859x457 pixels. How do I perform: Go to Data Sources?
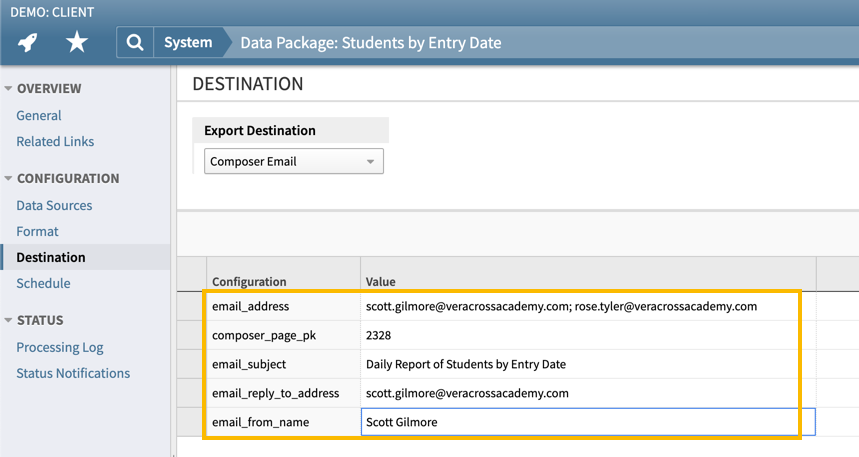tap(54, 205)
